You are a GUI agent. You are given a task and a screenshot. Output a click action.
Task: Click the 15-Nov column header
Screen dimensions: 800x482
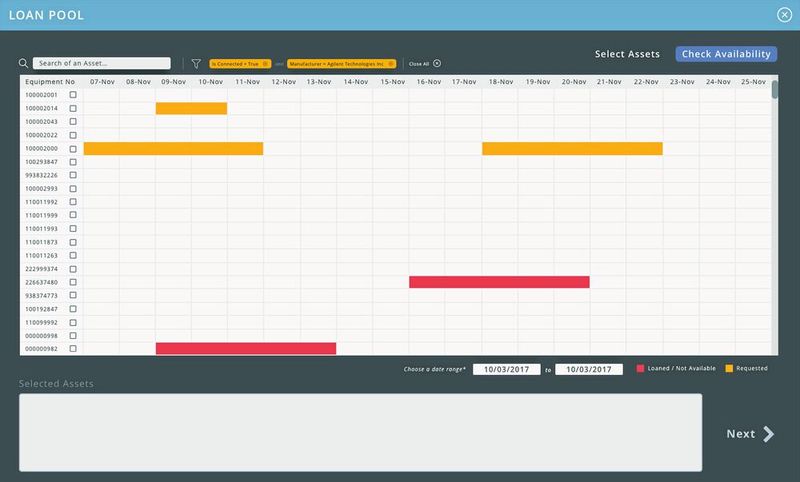(392, 82)
